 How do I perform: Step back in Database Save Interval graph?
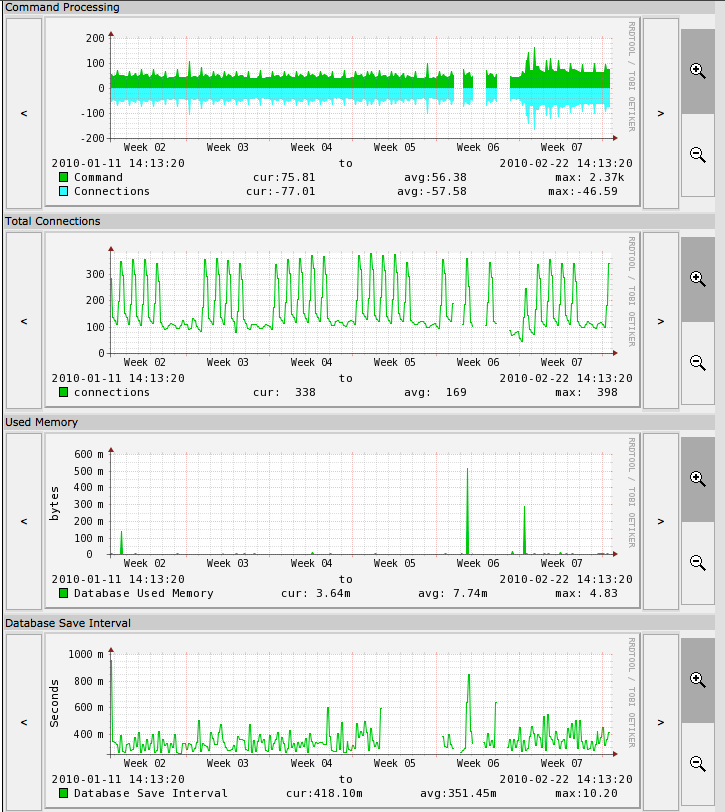pos(24,722)
